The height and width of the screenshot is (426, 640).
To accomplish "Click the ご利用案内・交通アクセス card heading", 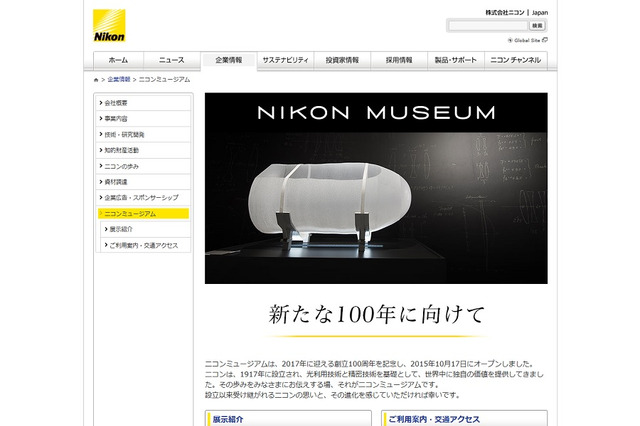I will pos(434,419).
